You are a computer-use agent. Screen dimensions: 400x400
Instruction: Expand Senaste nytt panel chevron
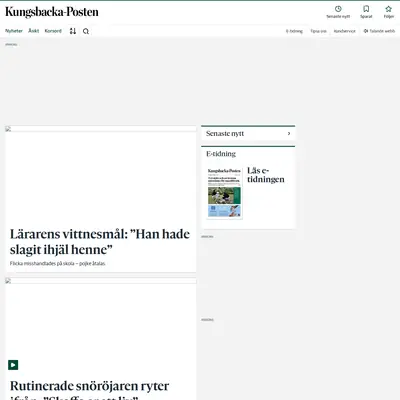289,133
